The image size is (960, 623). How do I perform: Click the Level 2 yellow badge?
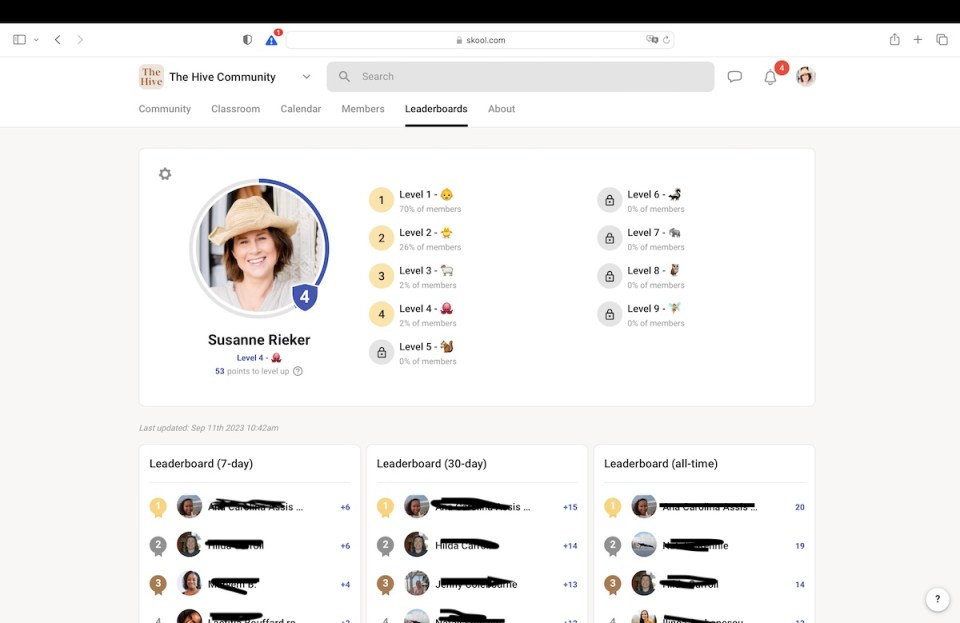381,238
